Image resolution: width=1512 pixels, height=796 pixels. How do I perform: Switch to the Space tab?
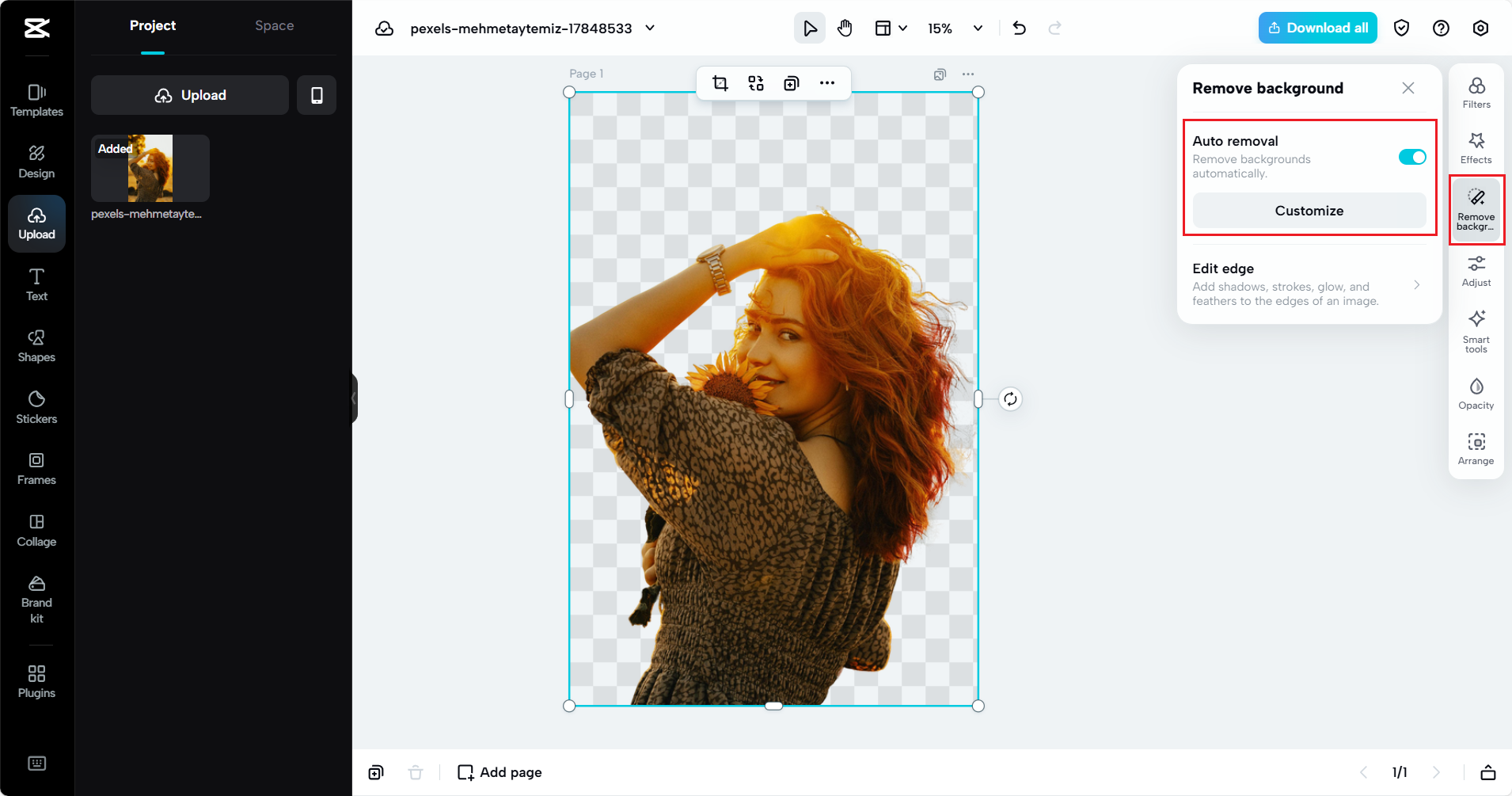(x=274, y=25)
